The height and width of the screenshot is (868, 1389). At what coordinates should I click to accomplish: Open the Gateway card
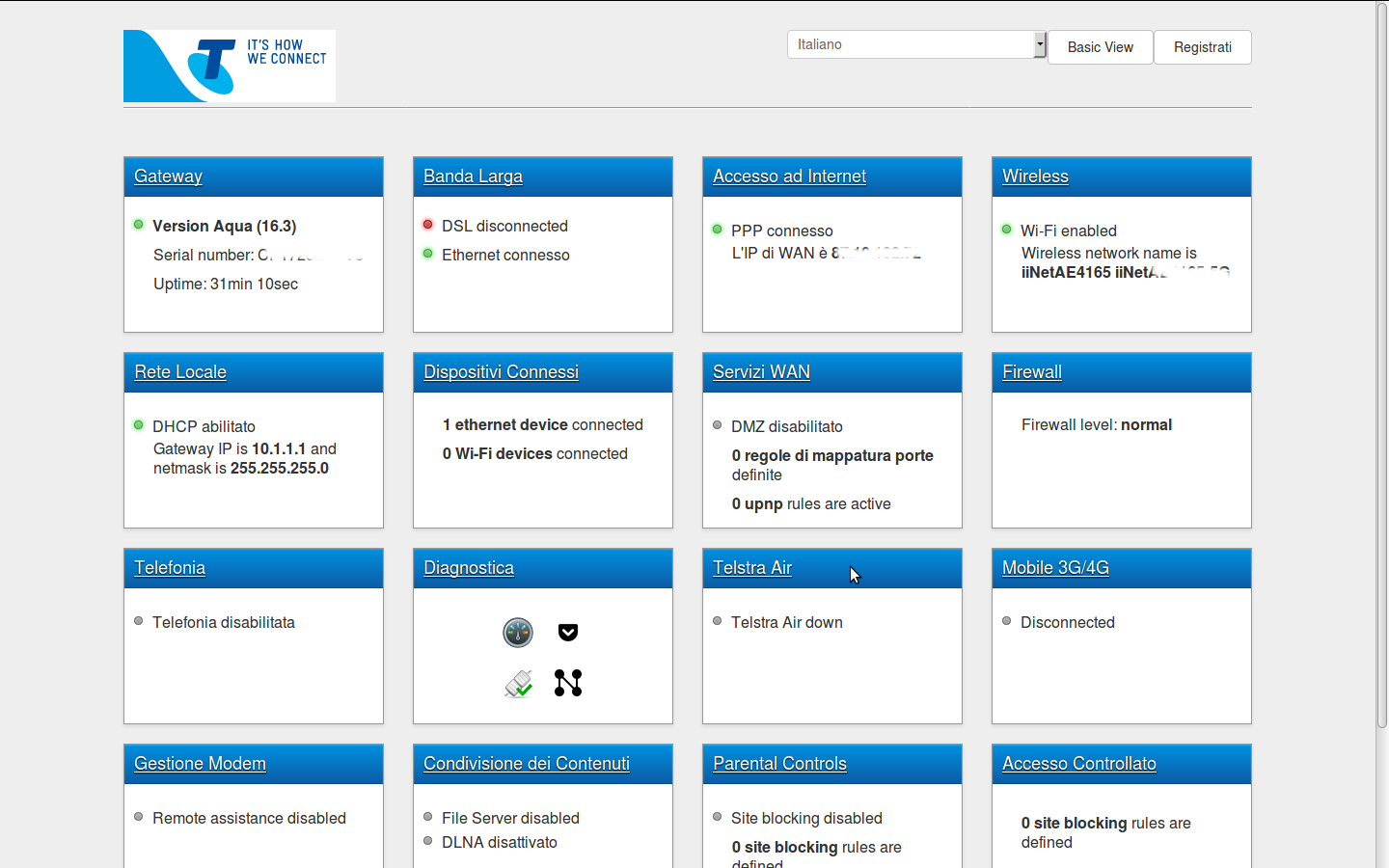(x=169, y=176)
